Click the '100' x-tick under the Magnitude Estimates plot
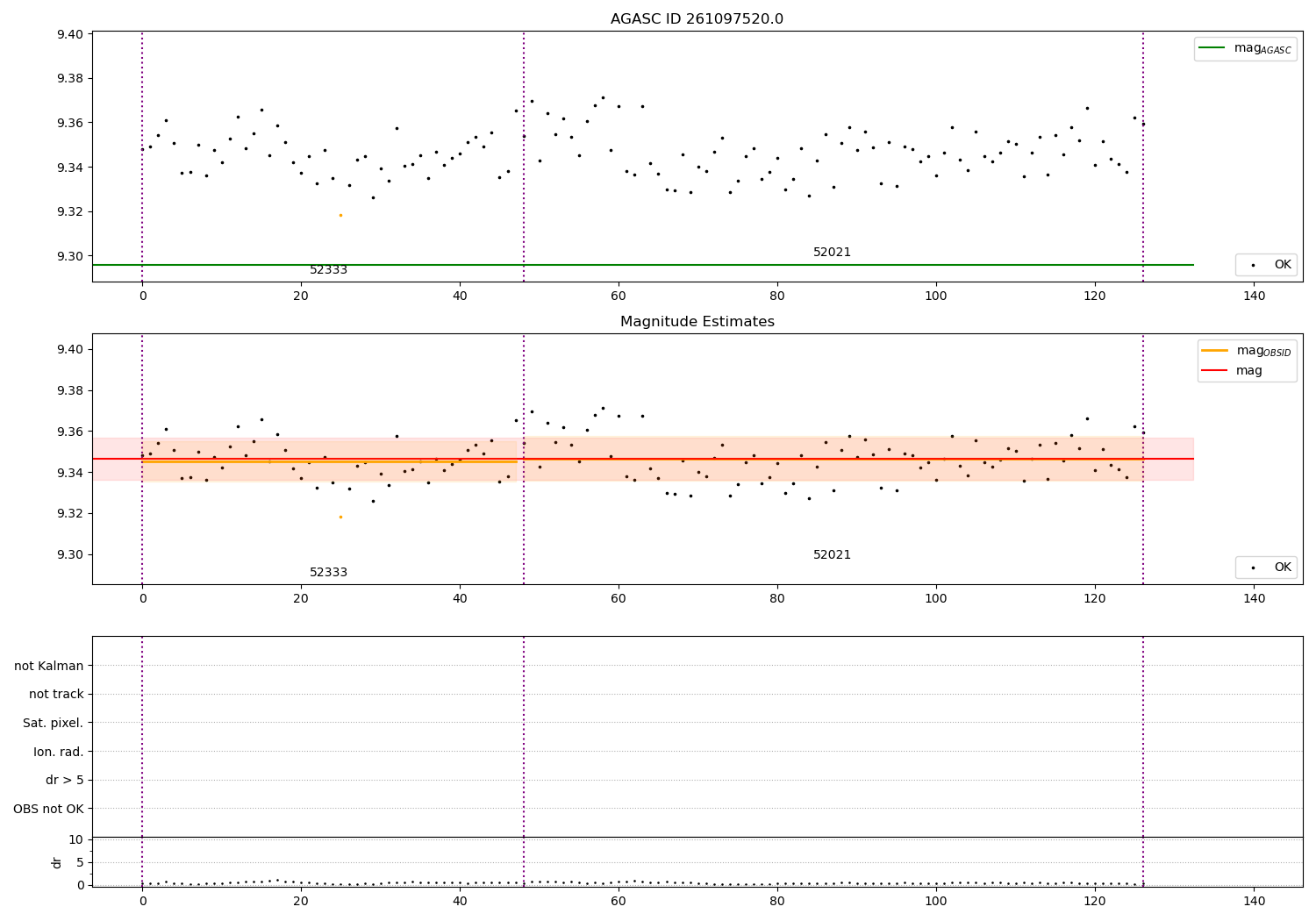This screenshot has width=1316, height=921. click(936, 599)
